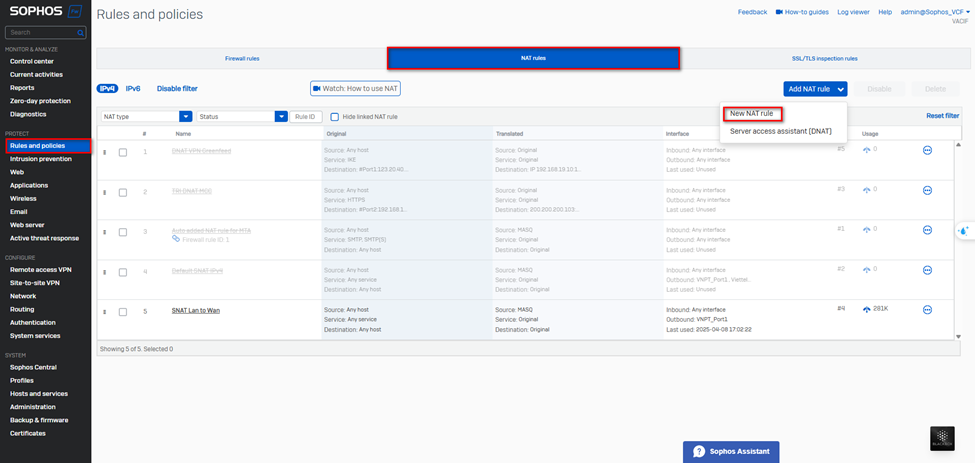Click the video icon beside How-to guides
Viewport: 975px width, 463px height.
pos(779,12)
